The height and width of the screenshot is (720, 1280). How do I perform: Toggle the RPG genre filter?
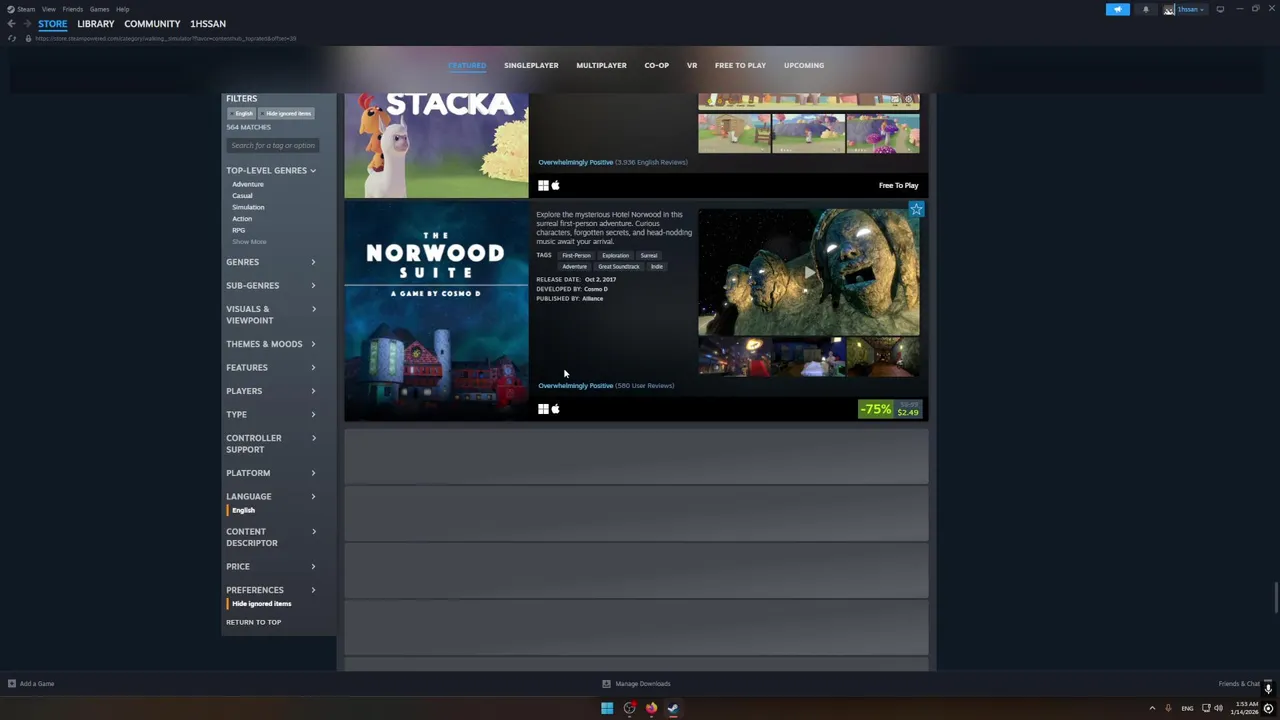pos(238,230)
